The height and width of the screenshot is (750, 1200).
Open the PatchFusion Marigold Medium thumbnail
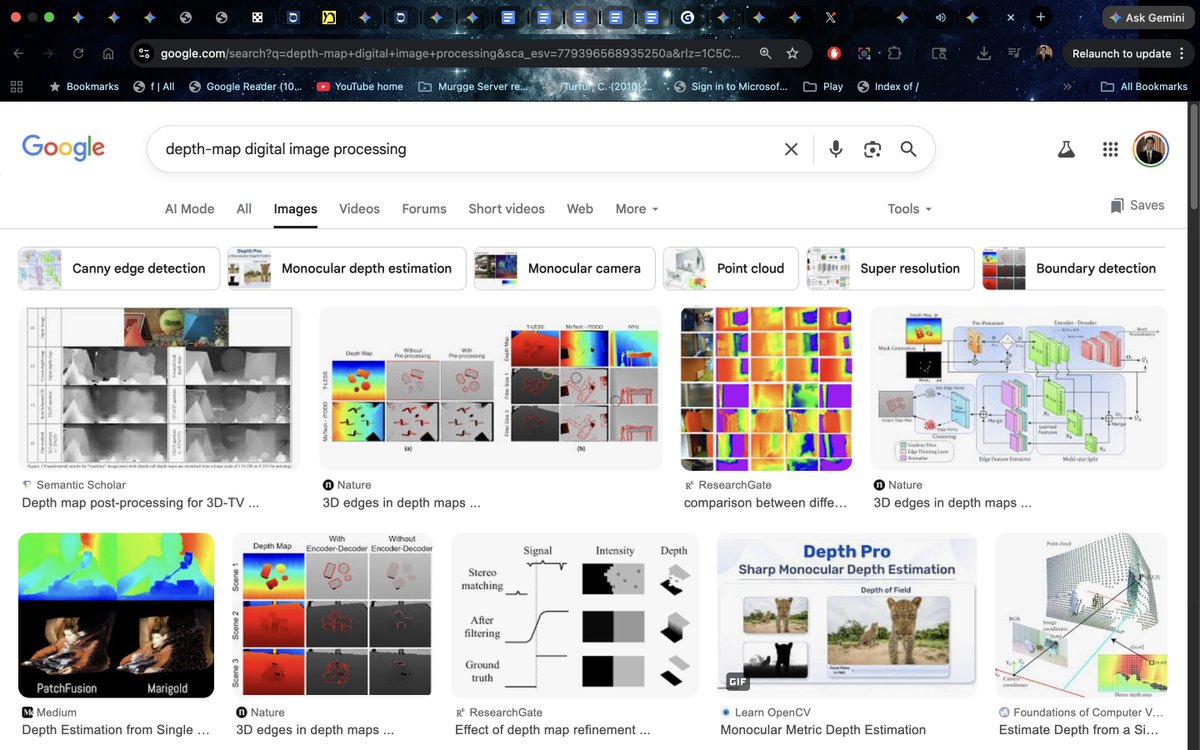[x=116, y=615]
